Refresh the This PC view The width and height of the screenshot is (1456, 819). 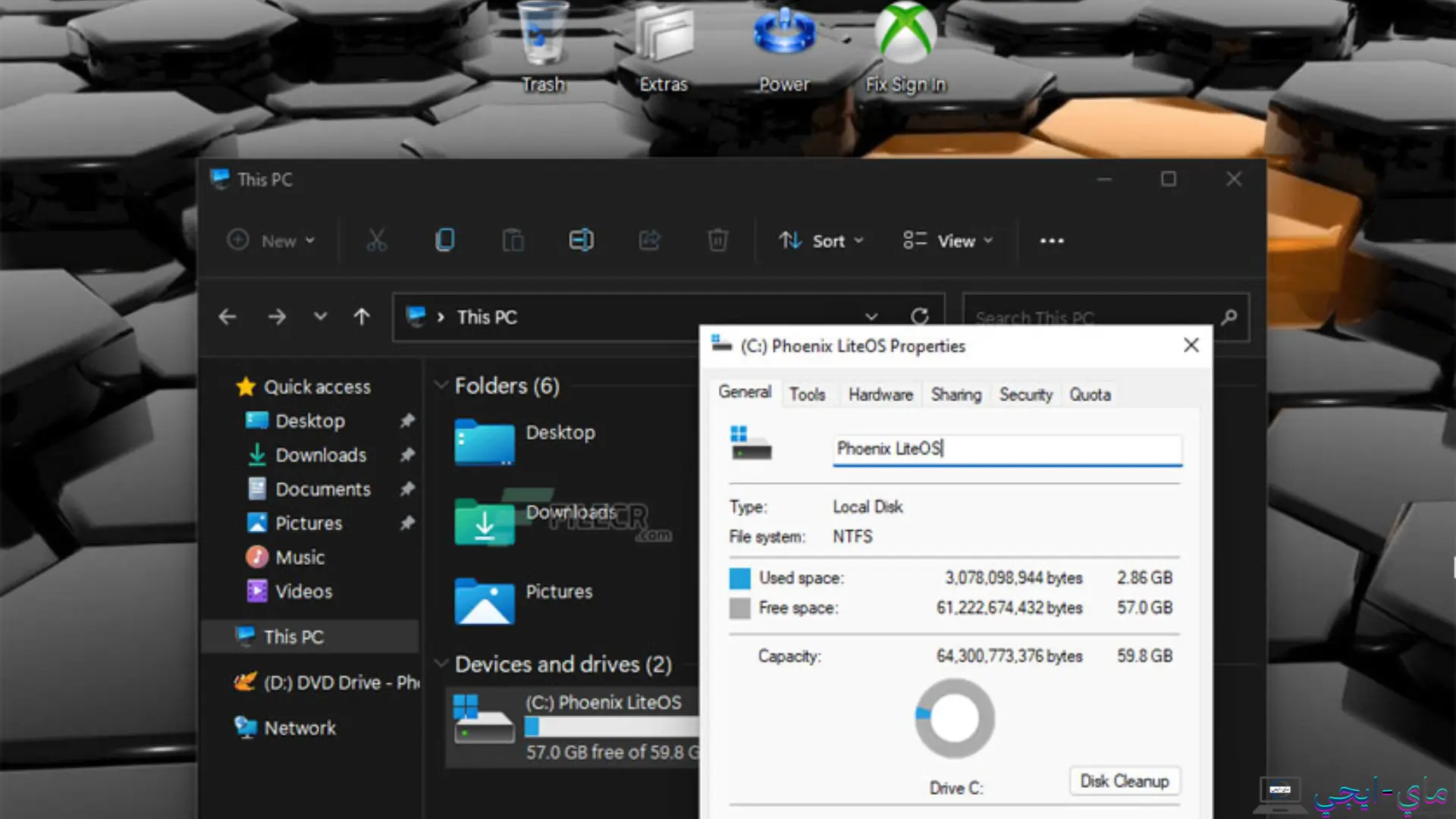(920, 316)
